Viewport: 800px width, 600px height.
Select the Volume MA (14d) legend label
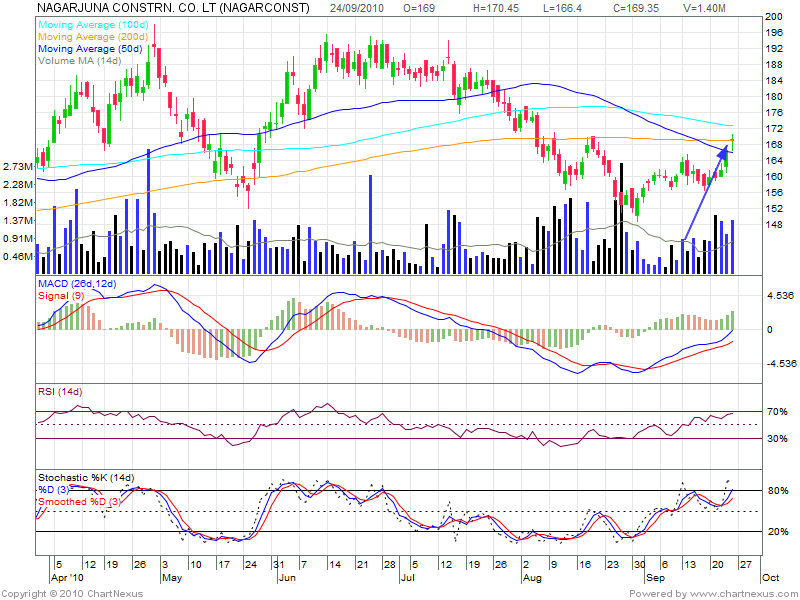pyautogui.click(x=79, y=61)
